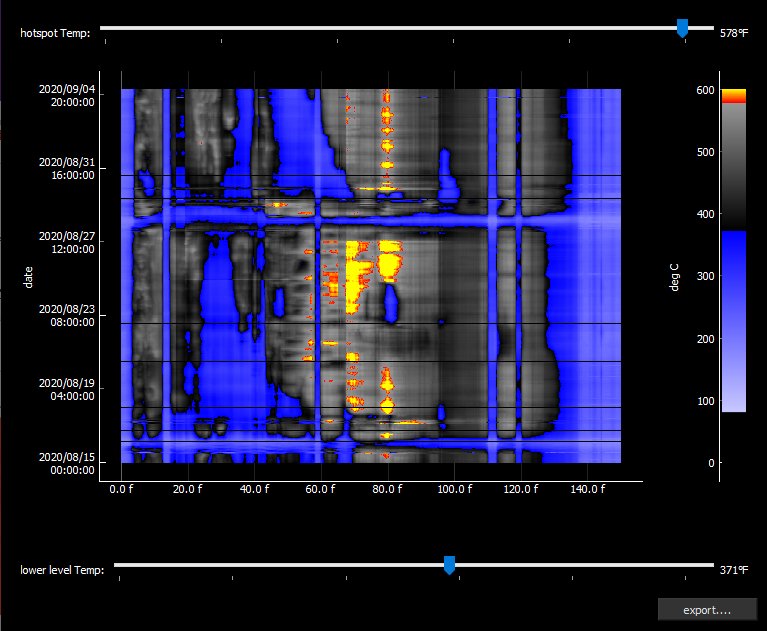Click the "deg C" color bar label
The image size is (767, 631).
(x=674, y=276)
